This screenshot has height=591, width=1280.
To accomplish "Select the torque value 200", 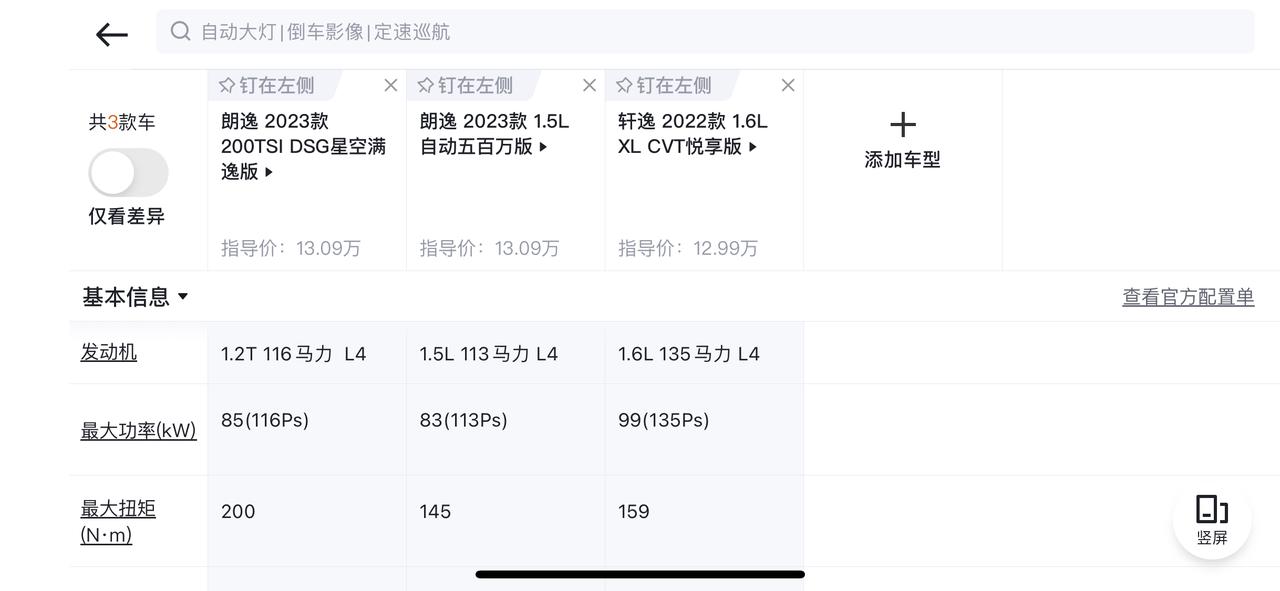I will (238, 512).
